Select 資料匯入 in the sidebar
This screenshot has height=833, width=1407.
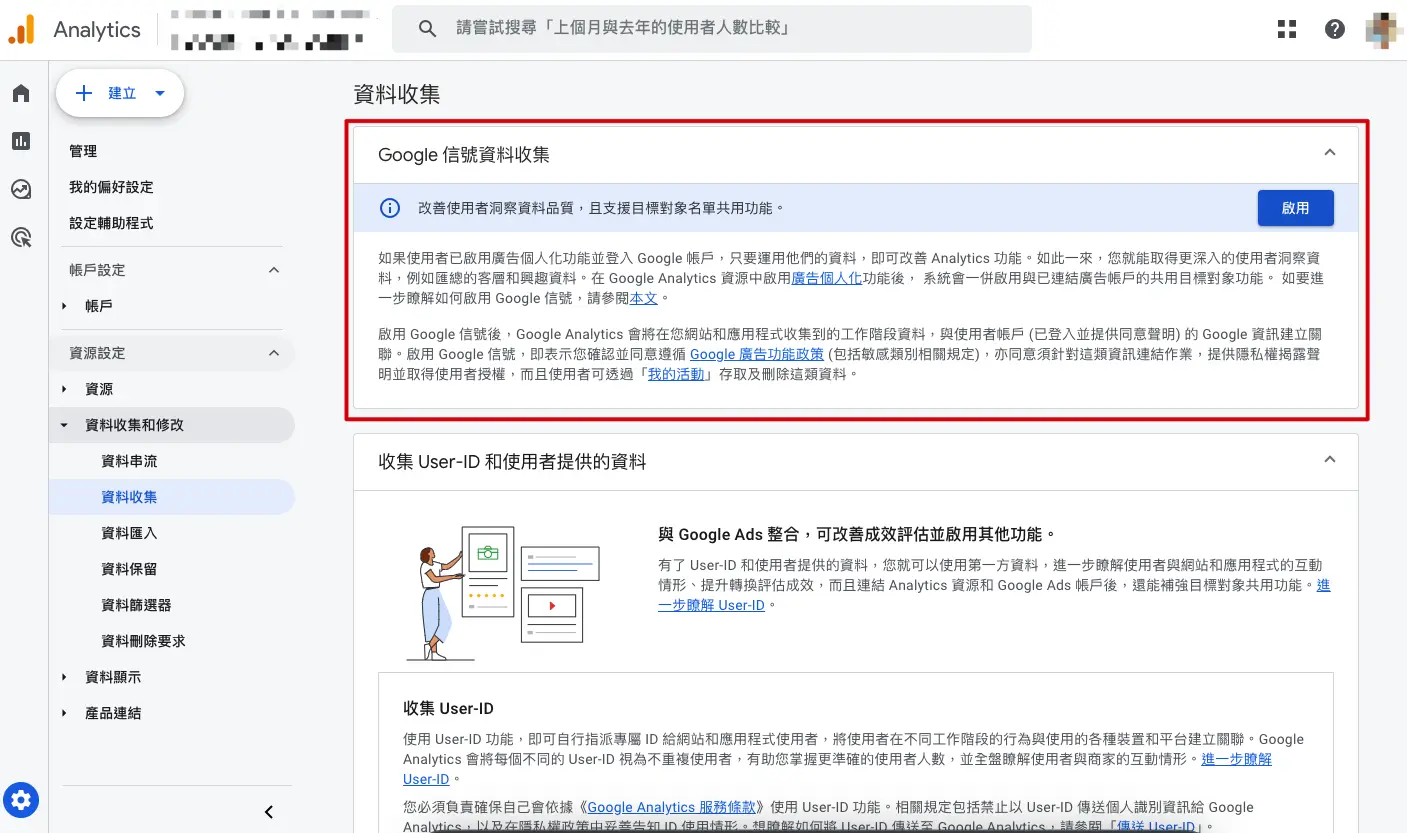129,533
